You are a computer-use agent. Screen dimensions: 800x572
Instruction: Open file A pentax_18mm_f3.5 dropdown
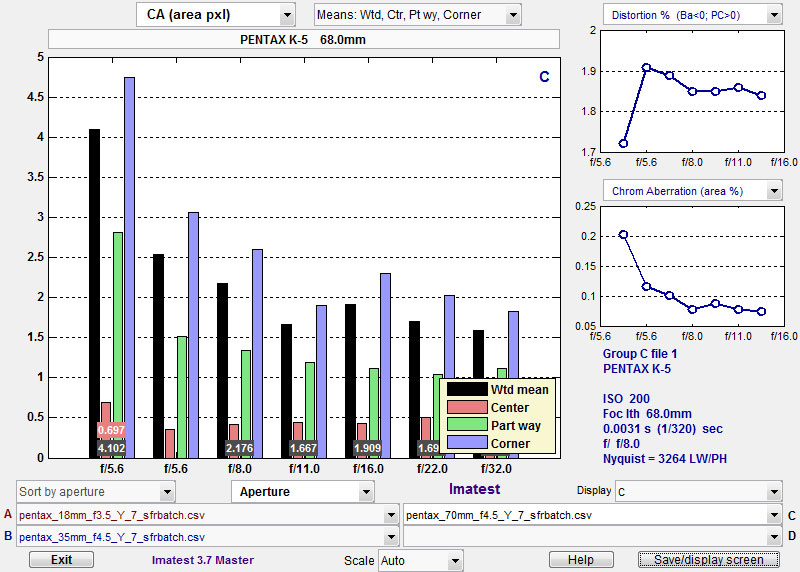[x=207, y=515]
